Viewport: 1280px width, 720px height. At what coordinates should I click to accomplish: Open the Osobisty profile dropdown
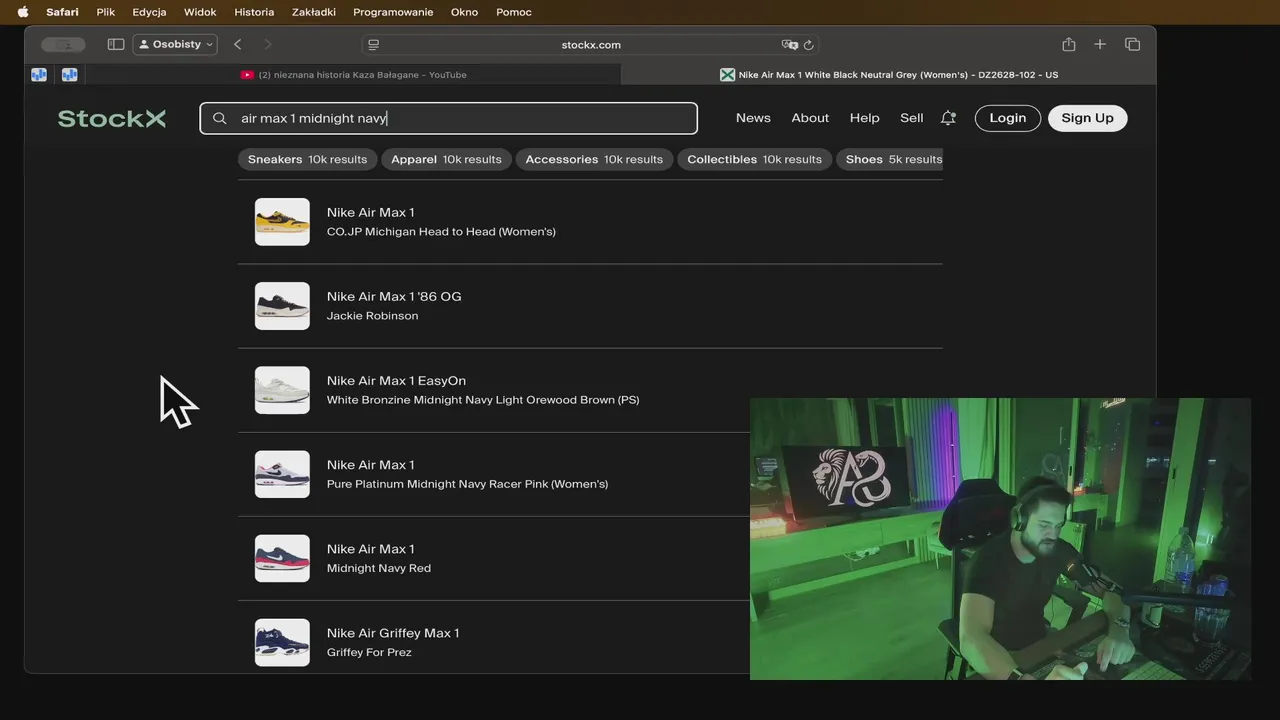coord(175,44)
